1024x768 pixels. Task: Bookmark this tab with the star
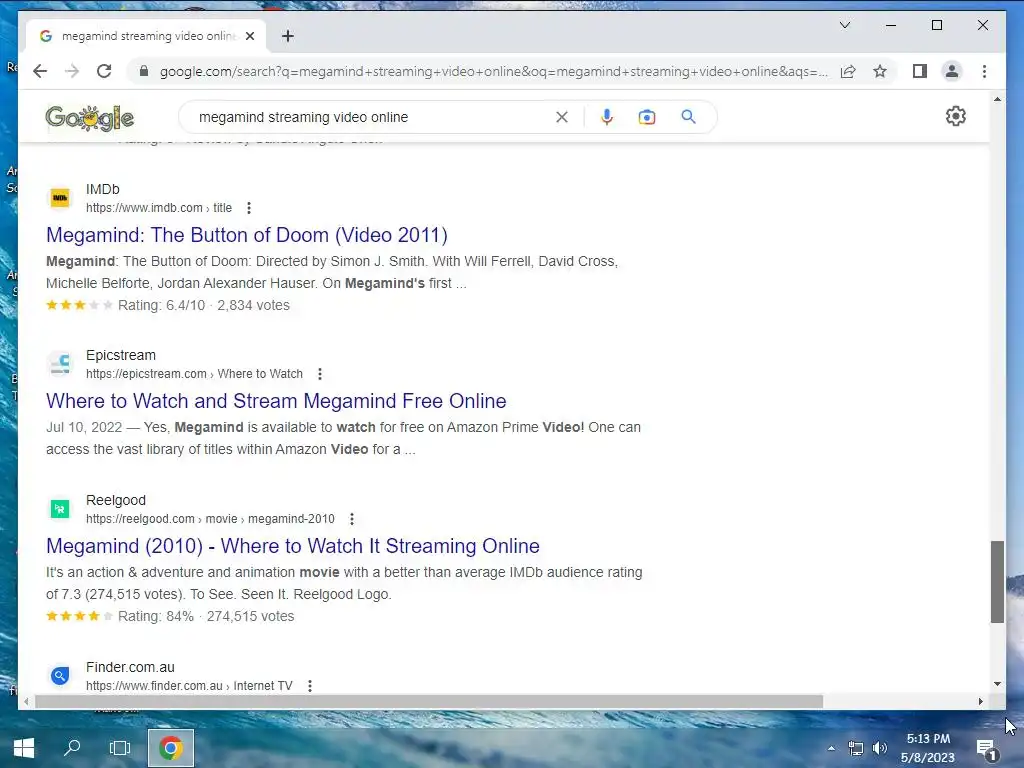pyautogui.click(x=880, y=71)
